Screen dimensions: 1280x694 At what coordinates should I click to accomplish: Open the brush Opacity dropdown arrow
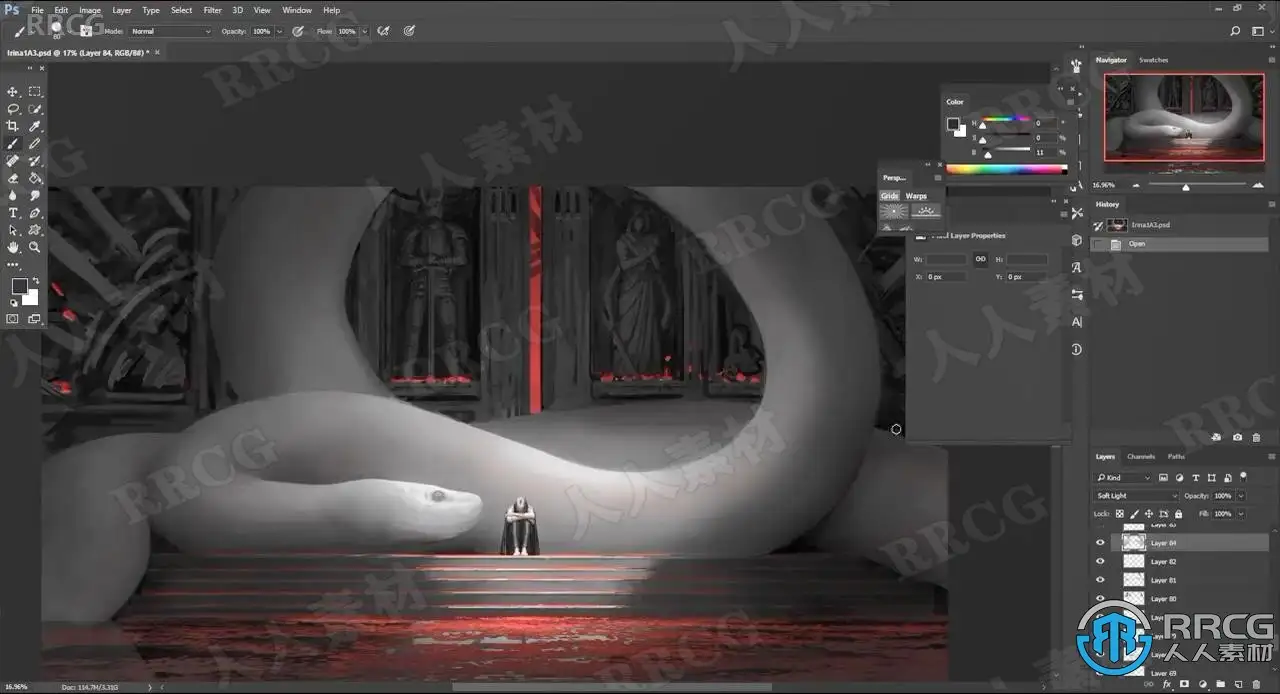click(x=279, y=32)
